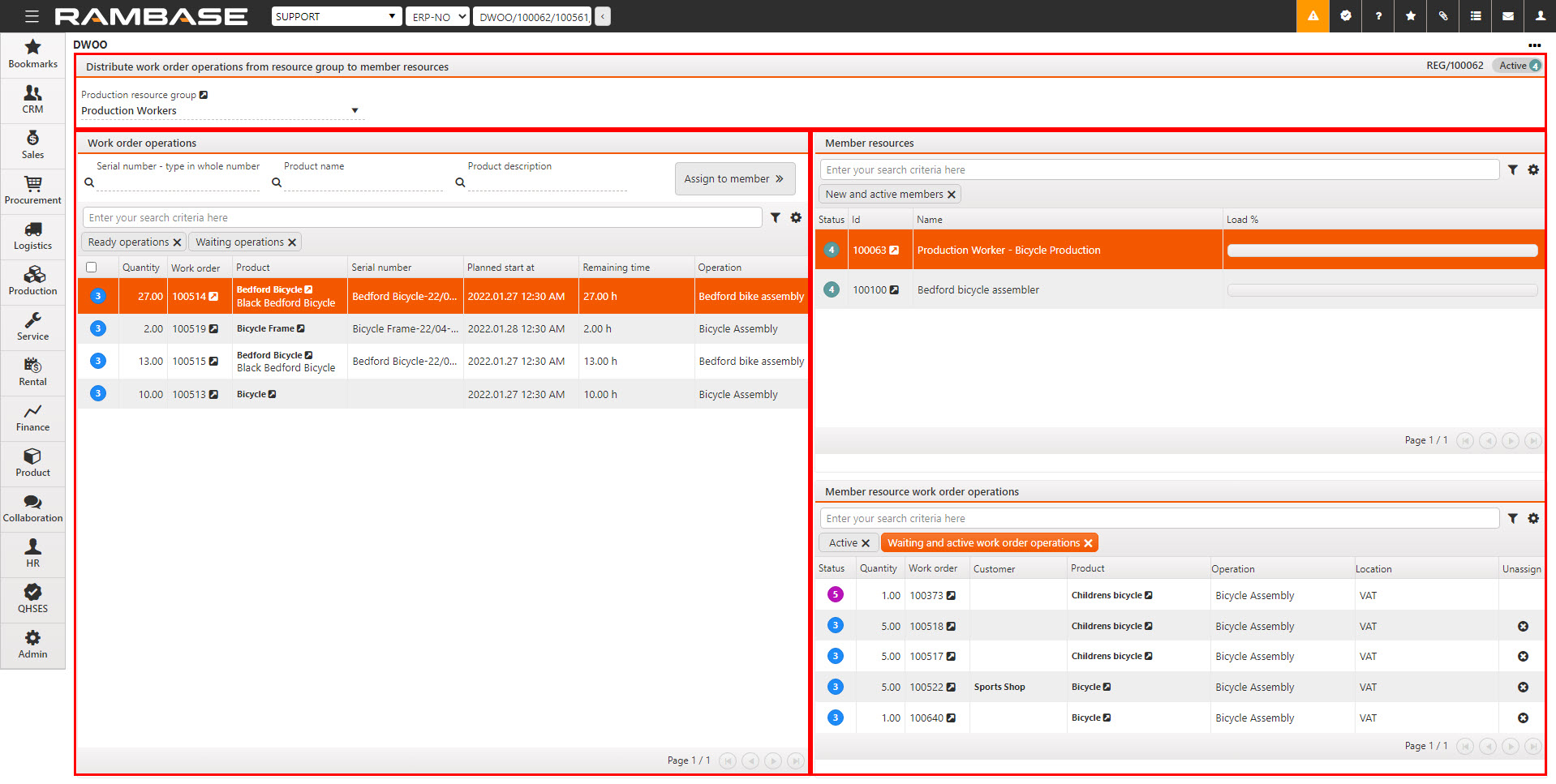Open Procurement module in sidebar
Screen dimensions: 1556x784
pos(32,190)
